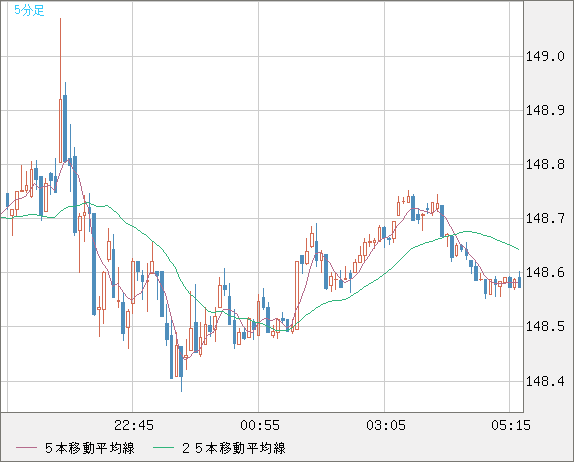
Task: Click the purple 5-period average legend line
Action: coord(26,448)
